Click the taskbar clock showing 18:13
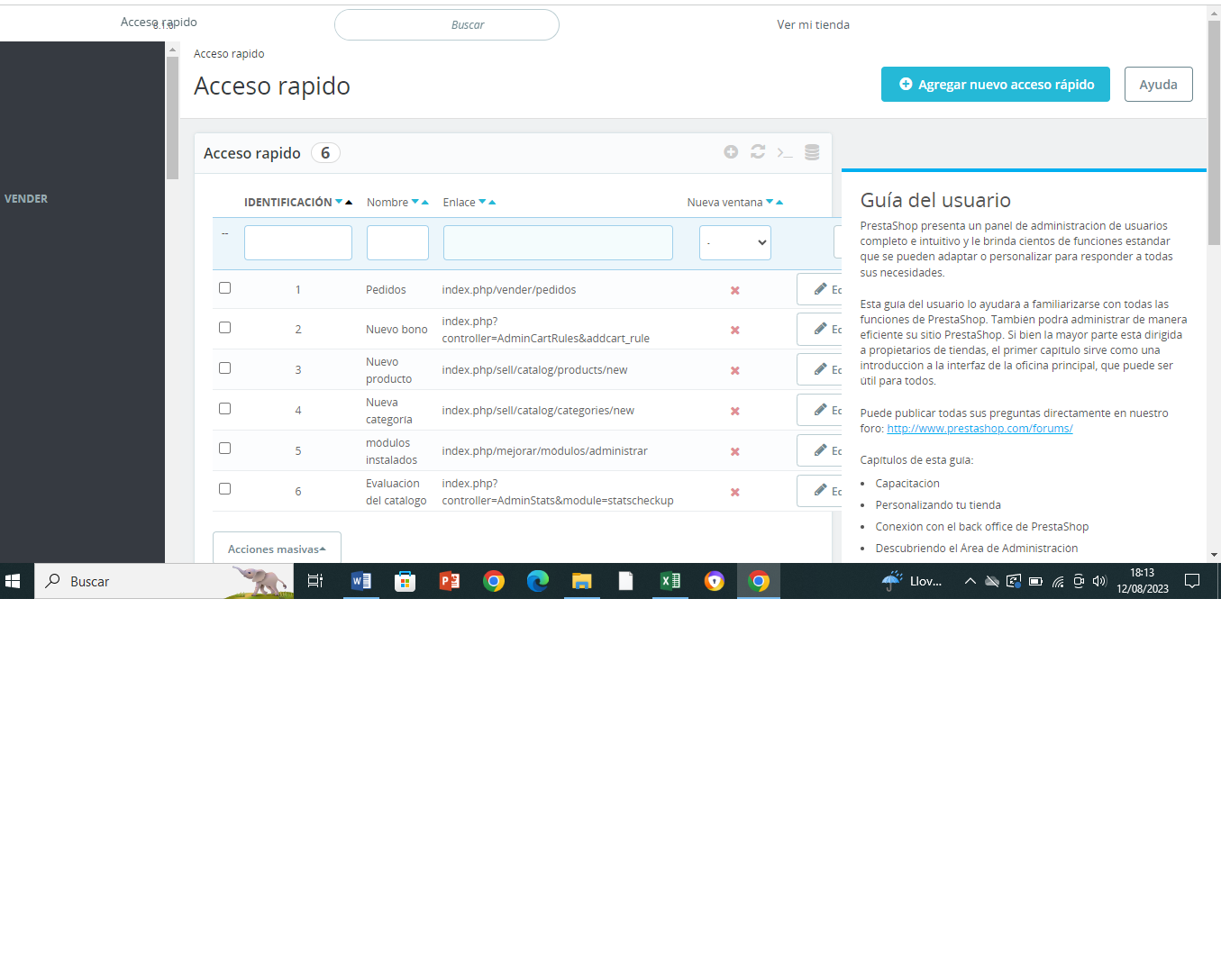The width and height of the screenshot is (1221, 980). coord(1143,581)
